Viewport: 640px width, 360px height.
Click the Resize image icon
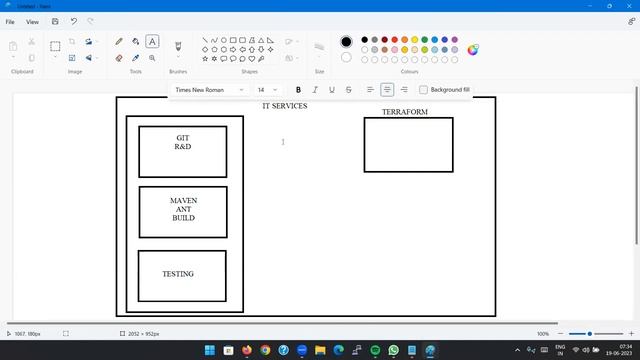[72, 58]
